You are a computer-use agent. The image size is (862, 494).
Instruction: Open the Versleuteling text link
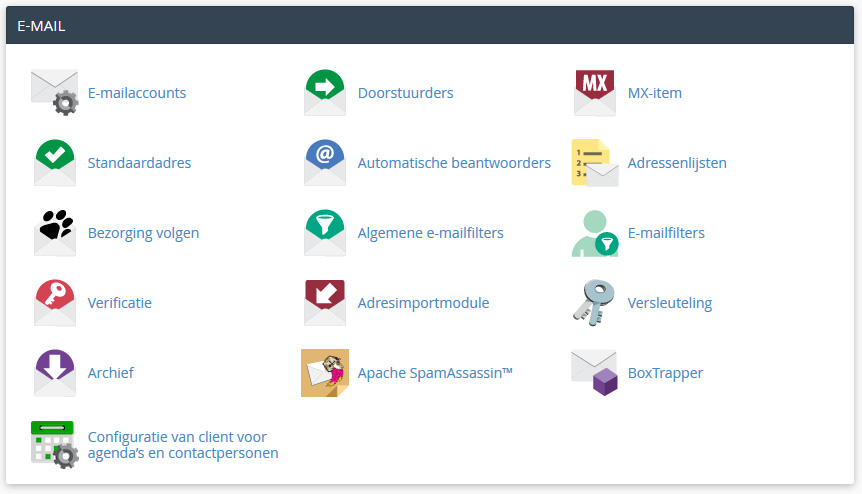coord(670,303)
